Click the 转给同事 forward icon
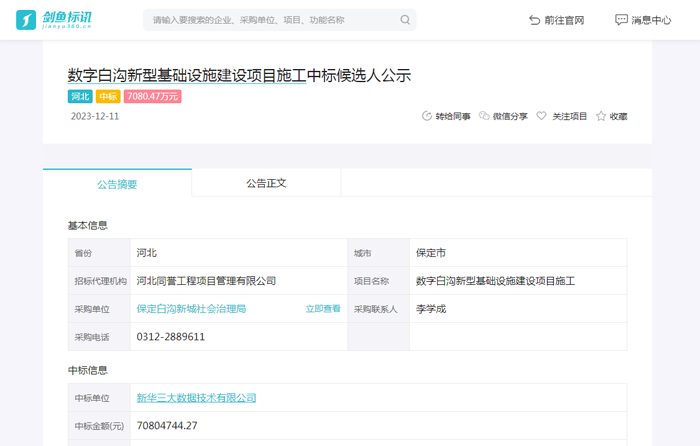Screen dimensions: 700x446 point(427,116)
